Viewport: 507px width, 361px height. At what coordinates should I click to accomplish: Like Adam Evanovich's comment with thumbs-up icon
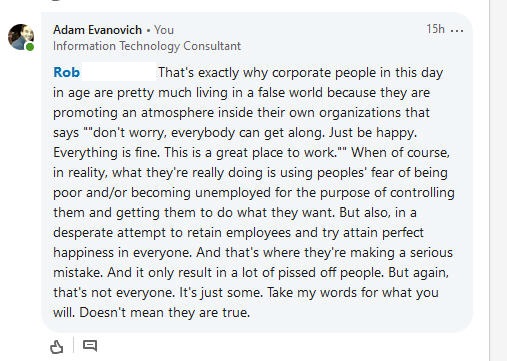pyautogui.click(x=56, y=347)
